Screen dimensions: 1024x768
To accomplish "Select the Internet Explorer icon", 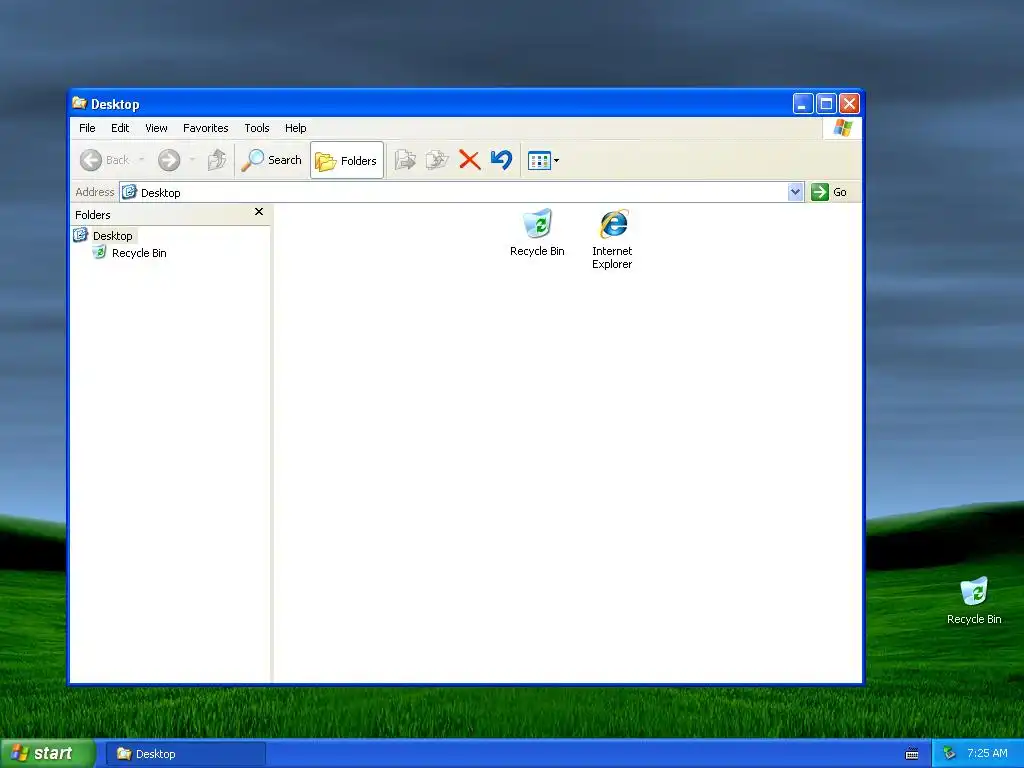I will (613, 239).
